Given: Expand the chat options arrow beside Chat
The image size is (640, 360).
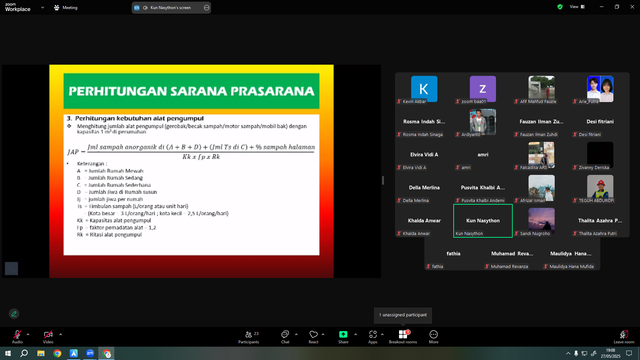Looking at the screenshot, I should point(296,334).
